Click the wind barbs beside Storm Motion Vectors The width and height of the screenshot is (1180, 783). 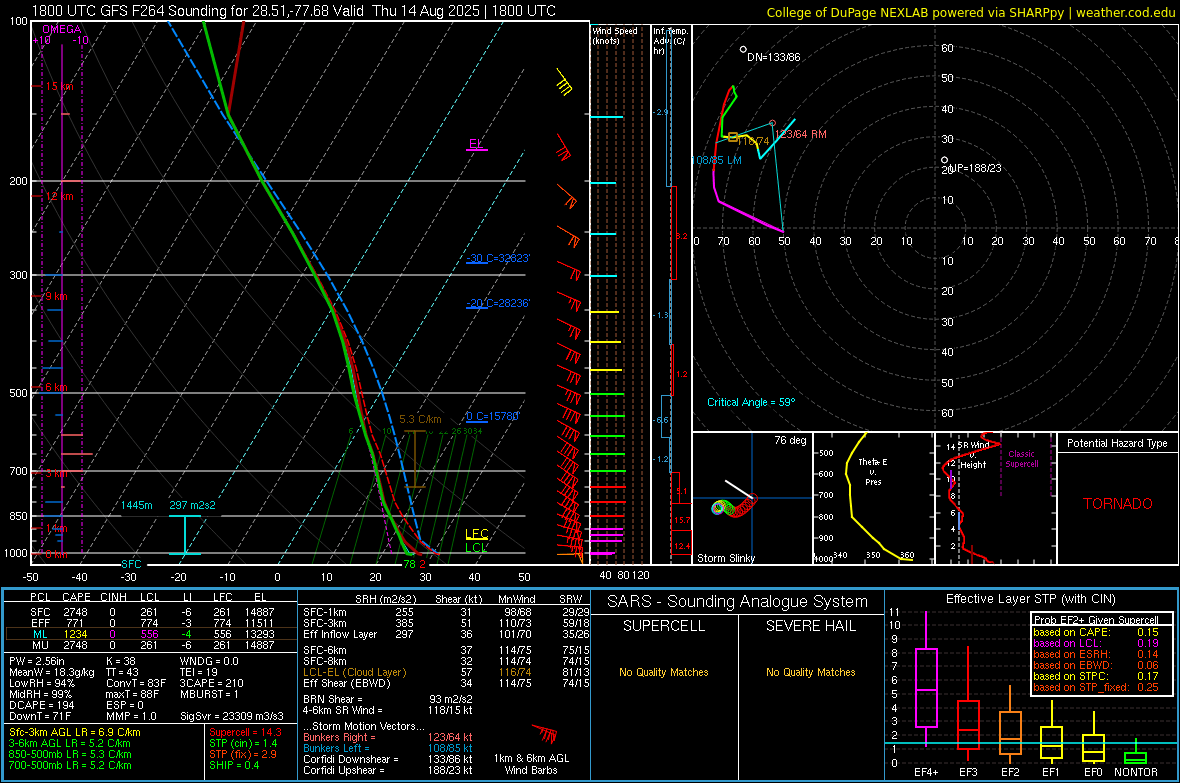coord(545,733)
